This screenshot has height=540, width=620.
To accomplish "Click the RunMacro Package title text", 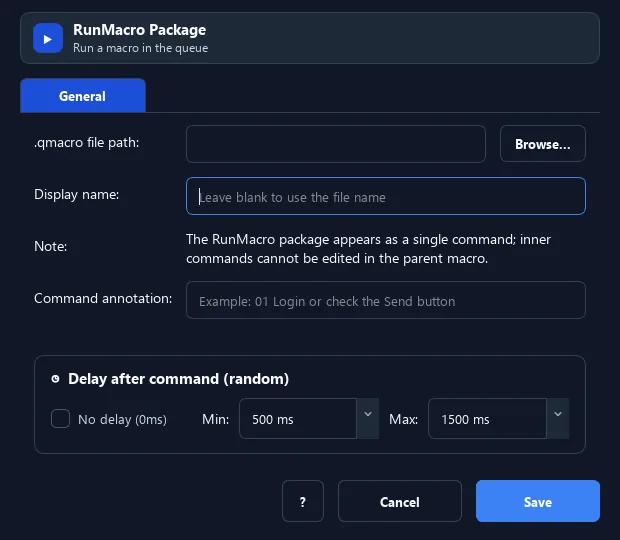I will (139, 30).
